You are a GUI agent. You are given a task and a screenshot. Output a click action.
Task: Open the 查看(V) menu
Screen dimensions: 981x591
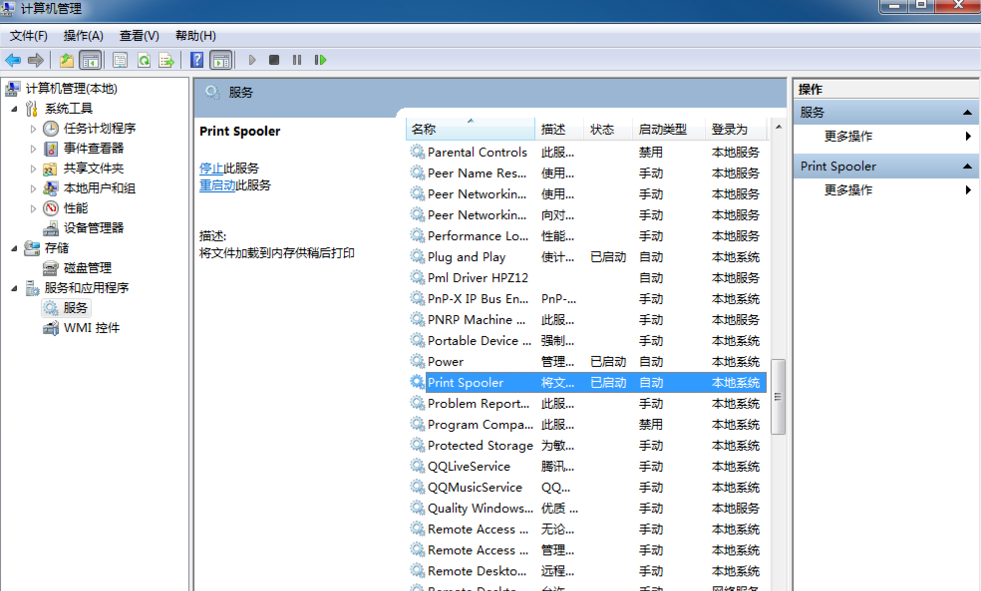(139, 36)
